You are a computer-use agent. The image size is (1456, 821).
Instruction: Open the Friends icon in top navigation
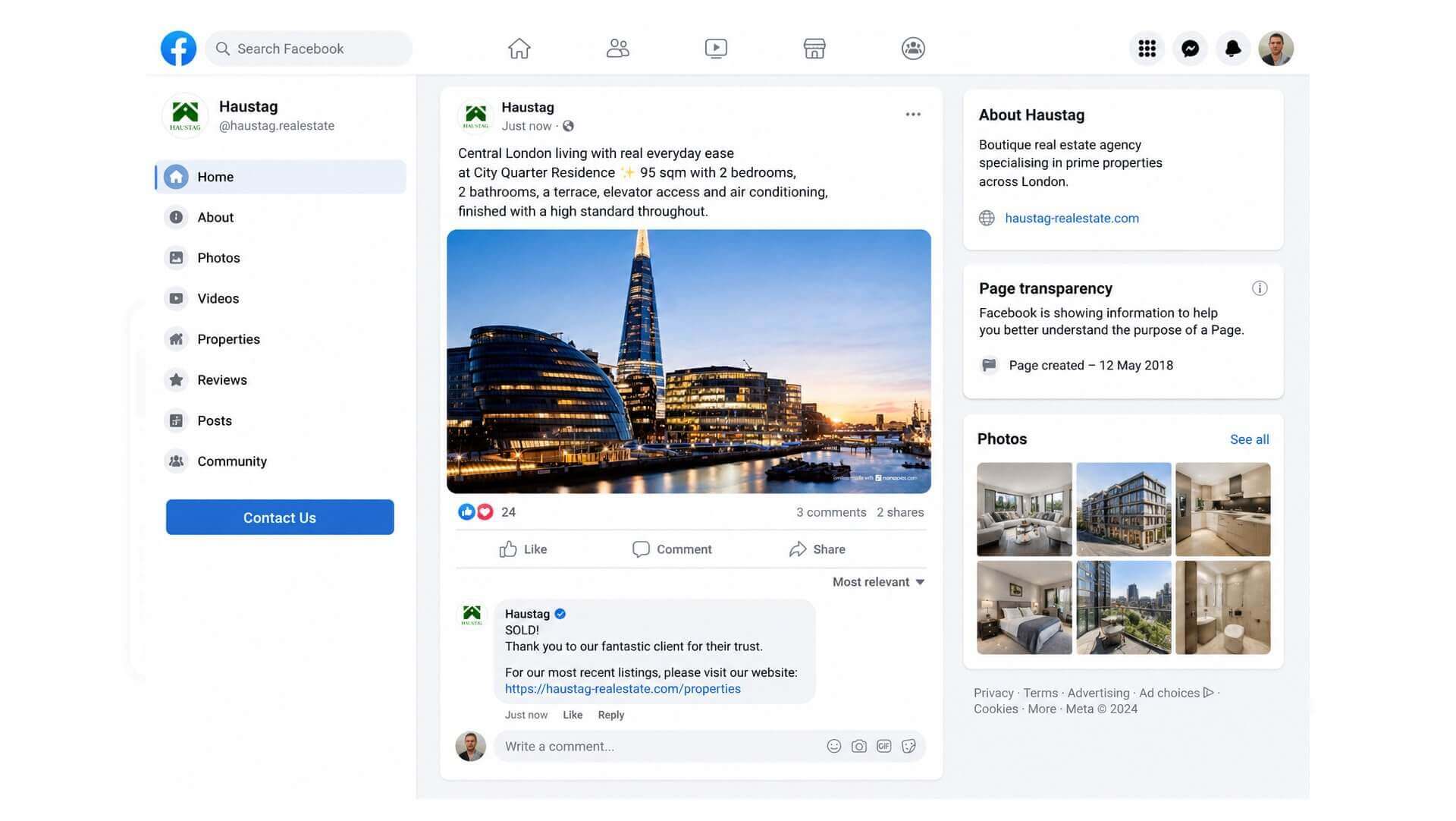pos(618,49)
